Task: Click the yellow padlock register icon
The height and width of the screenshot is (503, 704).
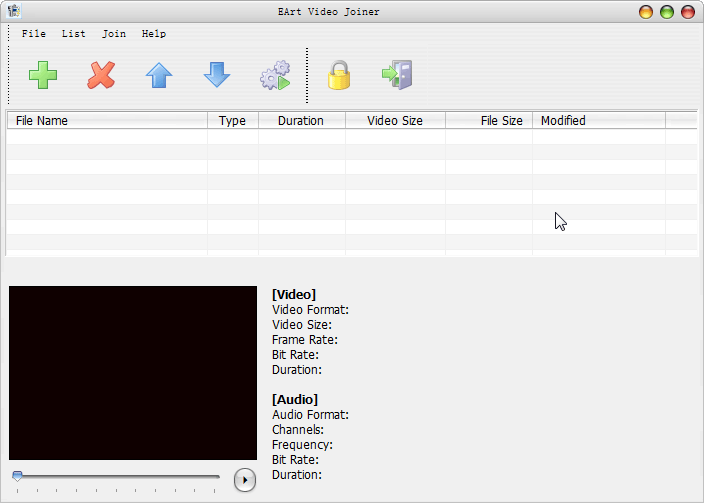Action: coord(339,75)
